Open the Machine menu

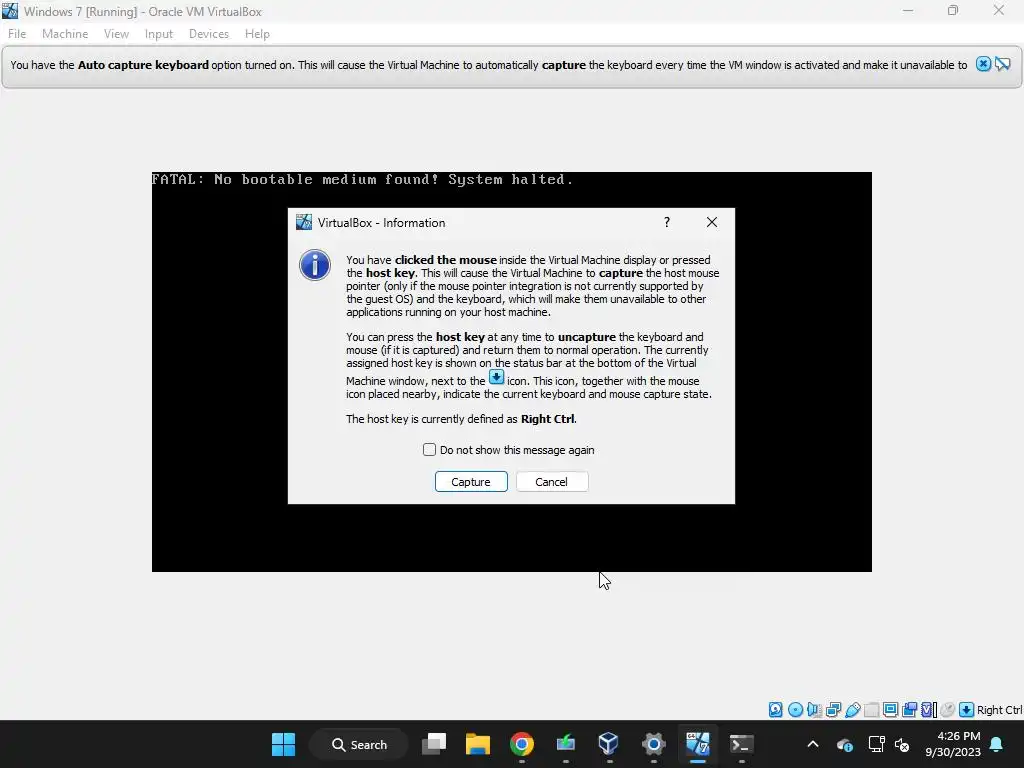(x=65, y=34)
